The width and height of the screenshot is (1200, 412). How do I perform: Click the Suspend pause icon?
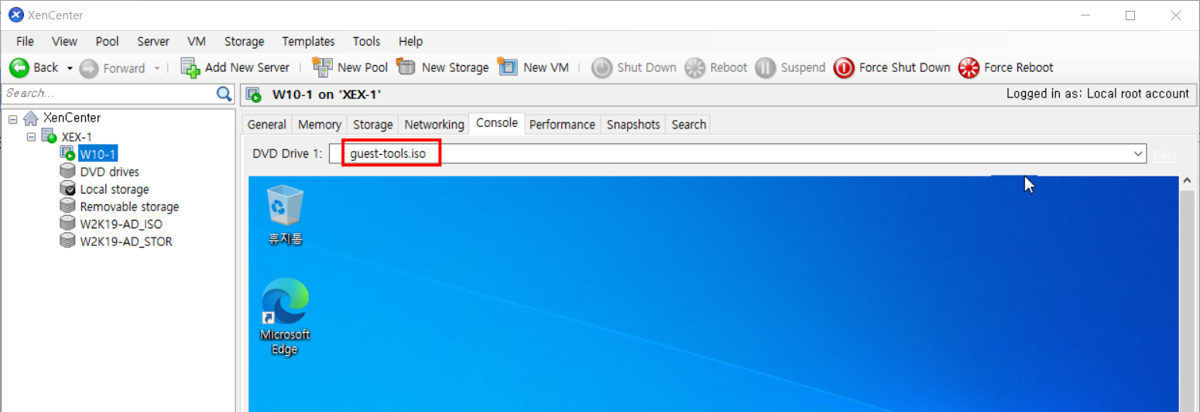765,68
